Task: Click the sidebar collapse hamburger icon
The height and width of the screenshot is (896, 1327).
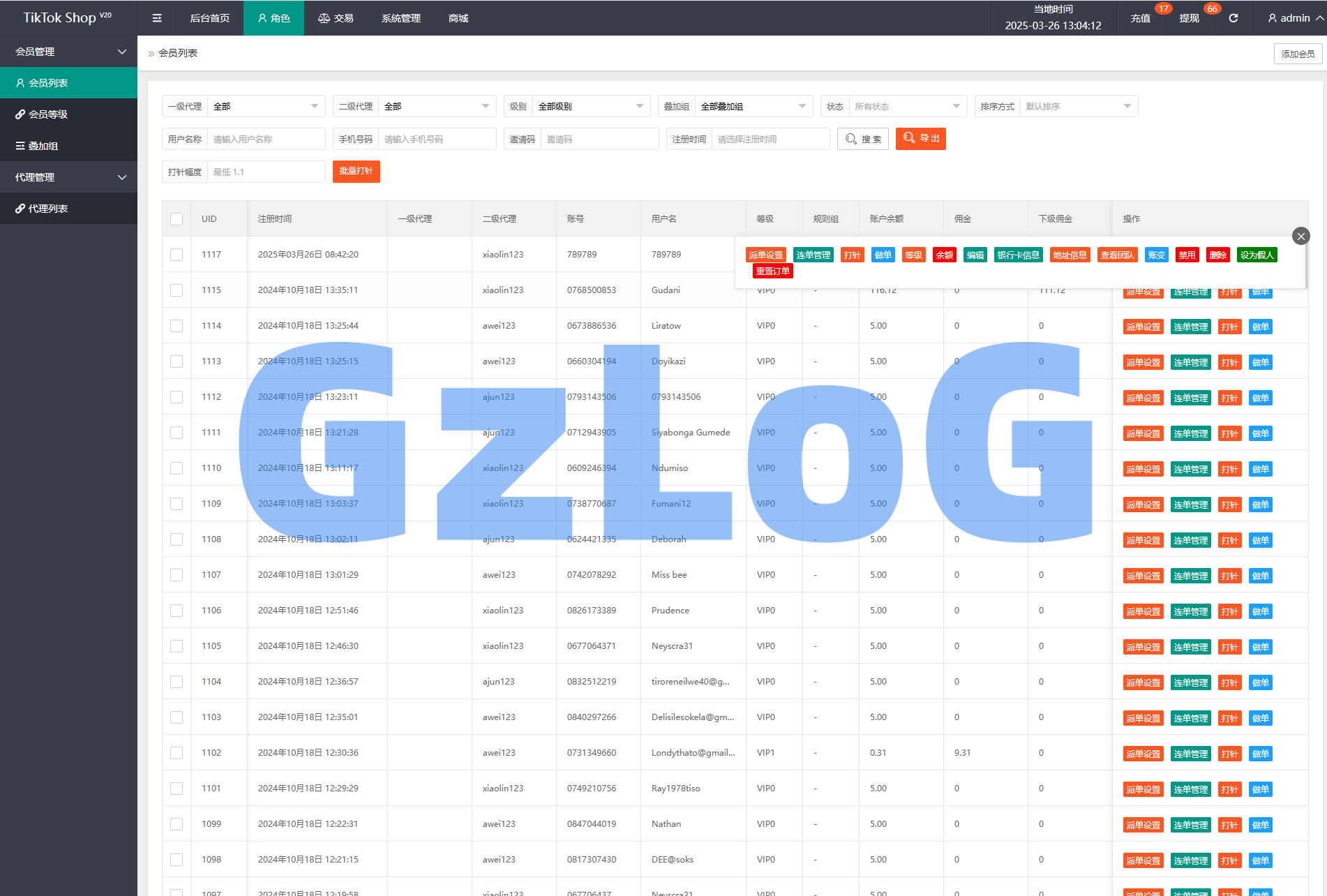Action: click(157, 18)
